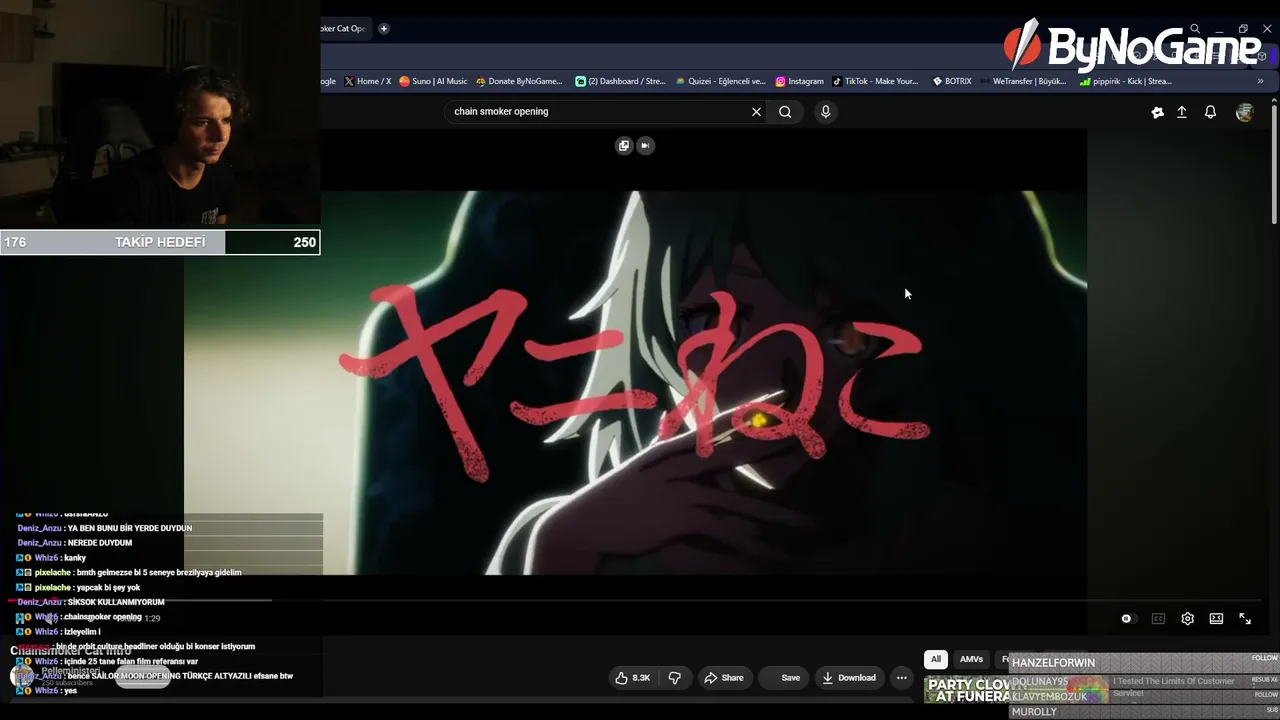Select the All filter chip
Image resolution: width=1280 pixels, height=720 pixels.
coord(936,659)
